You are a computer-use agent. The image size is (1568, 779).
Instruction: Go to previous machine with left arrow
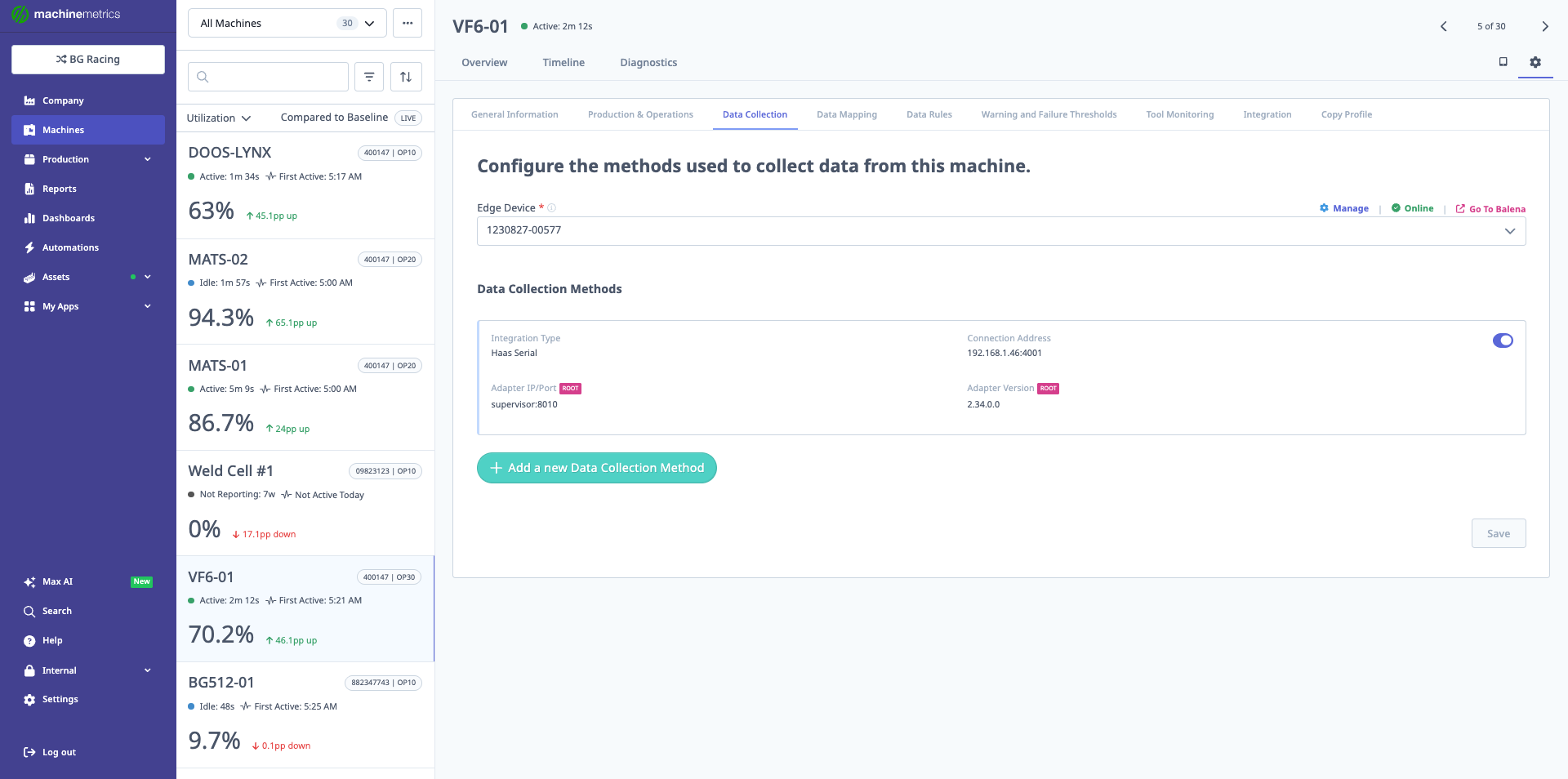[x=1444, y=26]
